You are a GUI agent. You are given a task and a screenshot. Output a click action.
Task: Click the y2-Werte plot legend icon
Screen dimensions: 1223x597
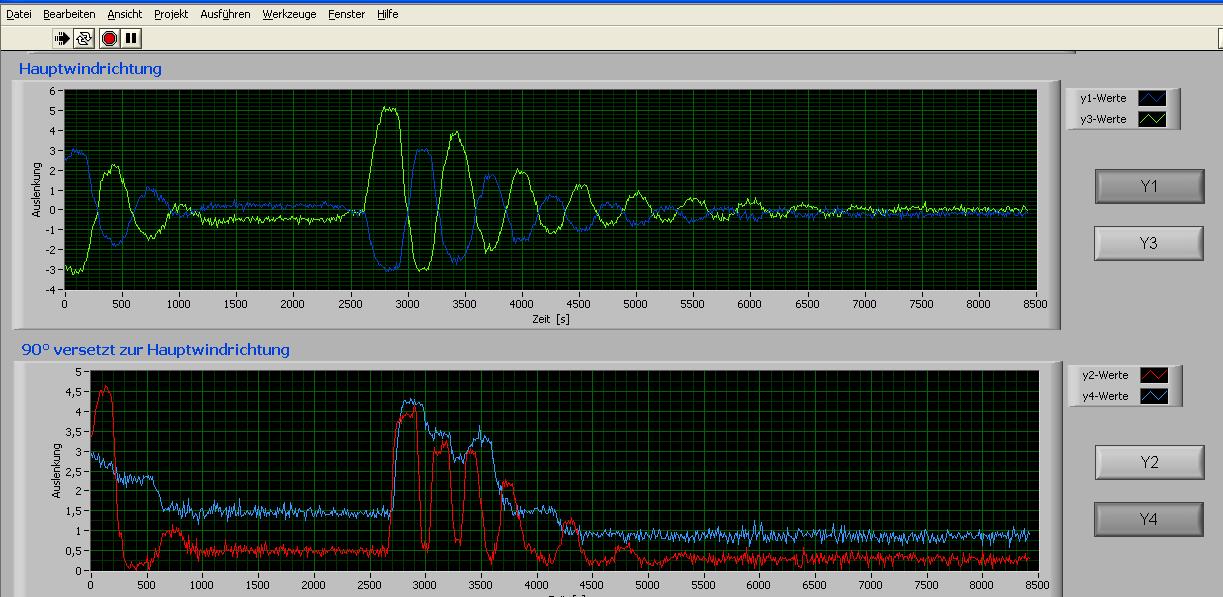[1154, 375]
